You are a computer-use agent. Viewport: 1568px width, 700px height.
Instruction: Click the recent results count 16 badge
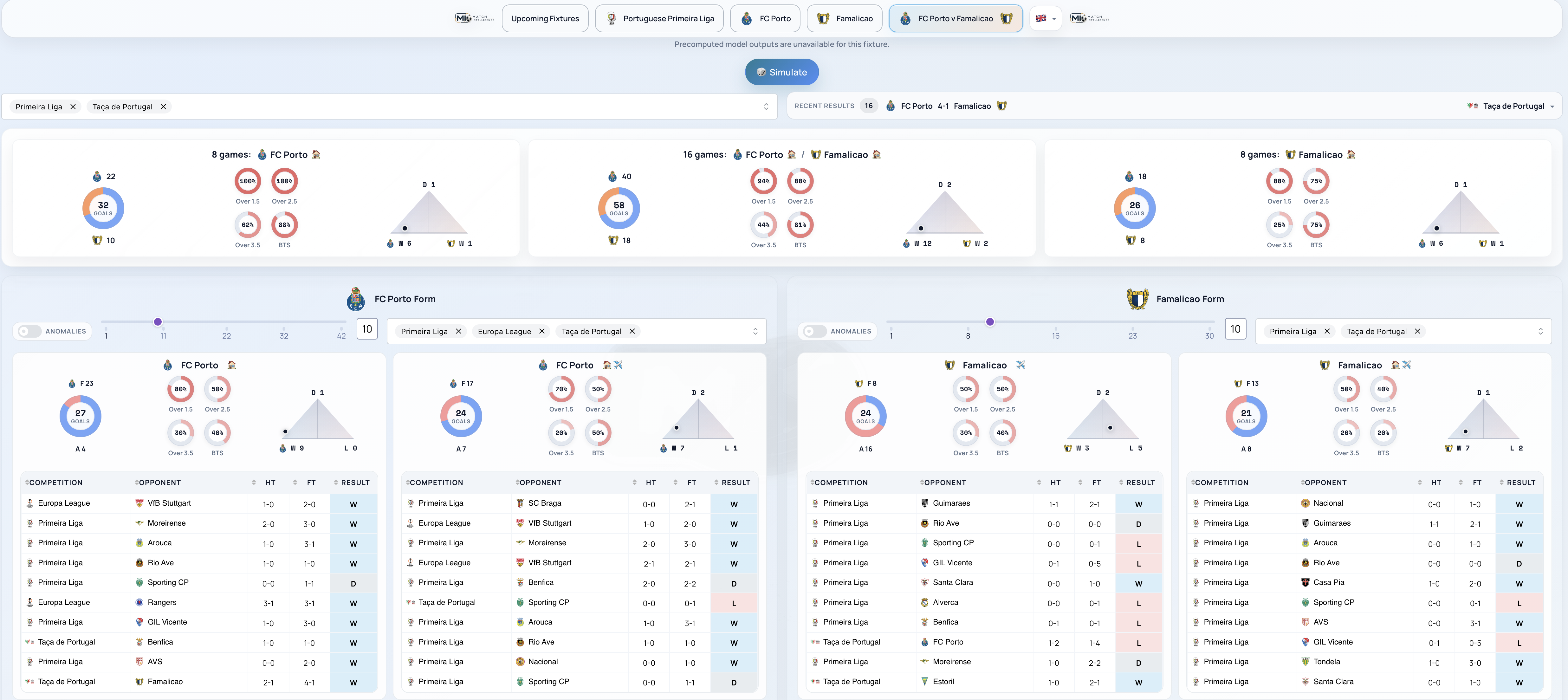tap(869, 106)
